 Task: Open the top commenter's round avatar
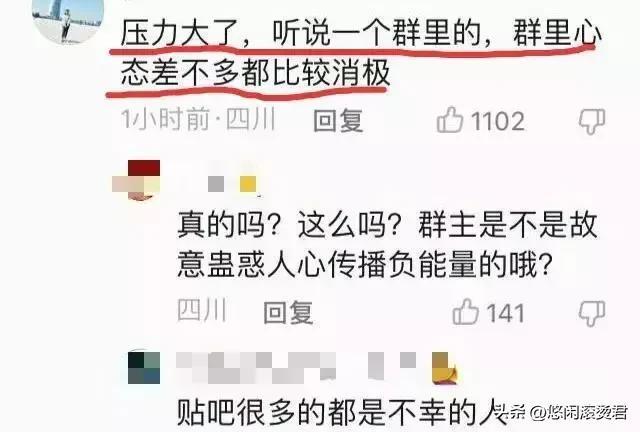[x=68, y=20]
